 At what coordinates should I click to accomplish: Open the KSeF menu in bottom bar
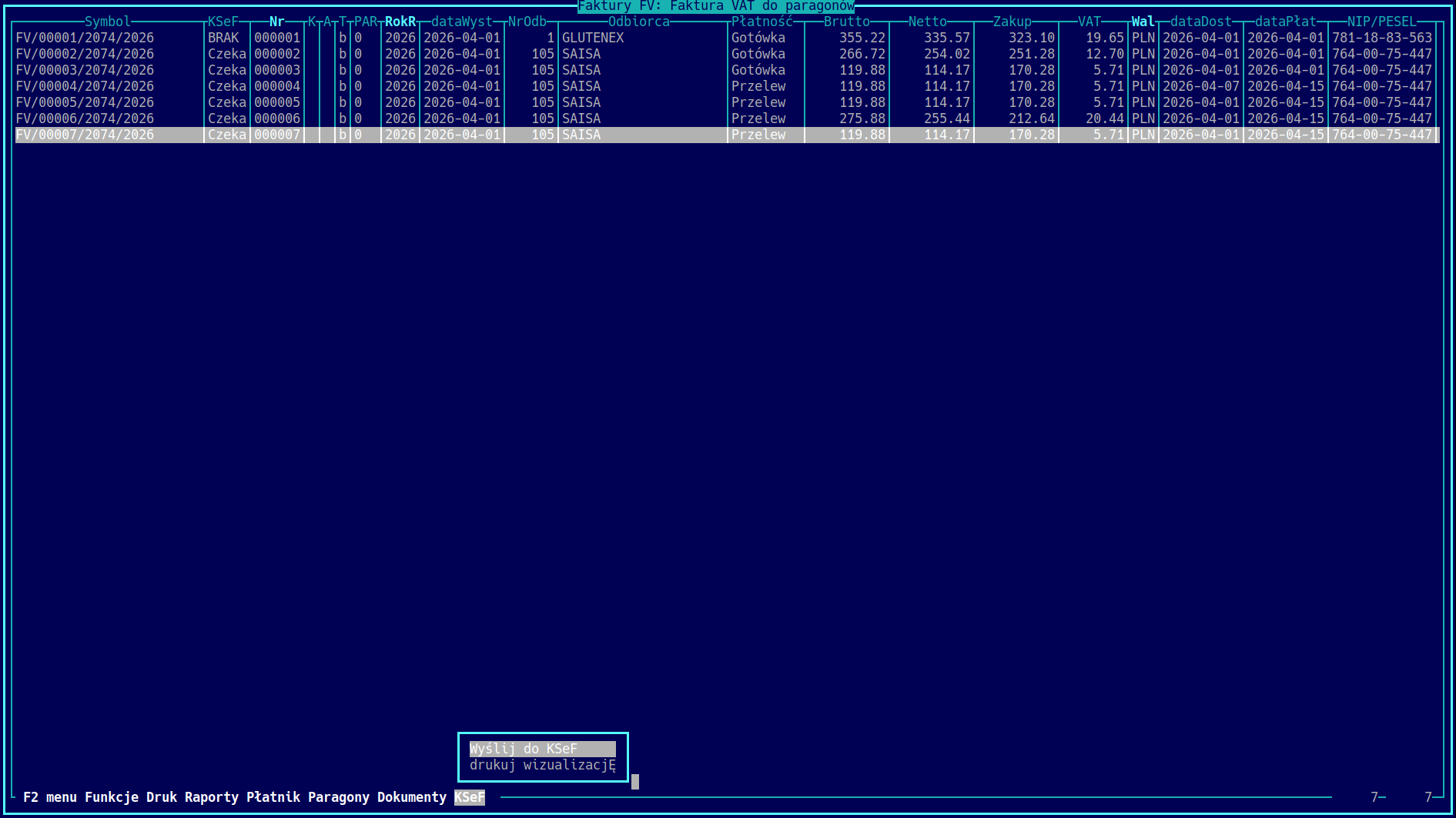(469, 797)
